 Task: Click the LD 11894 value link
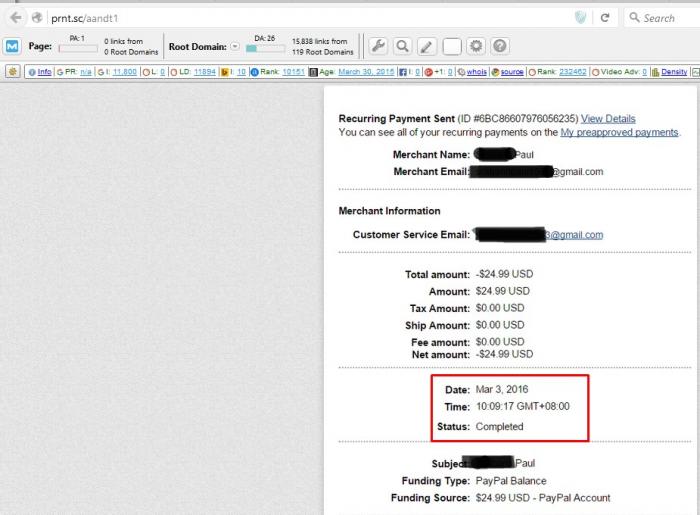coord(205,71)
